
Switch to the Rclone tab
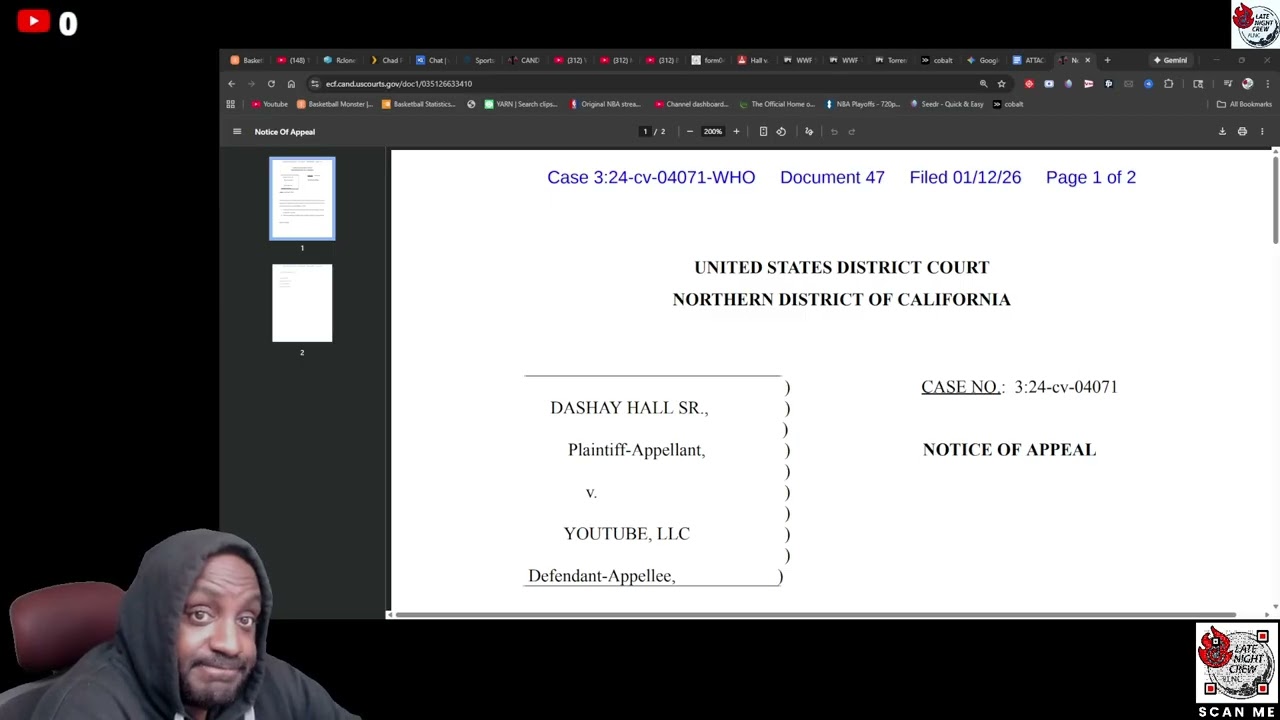coord(339,60)
